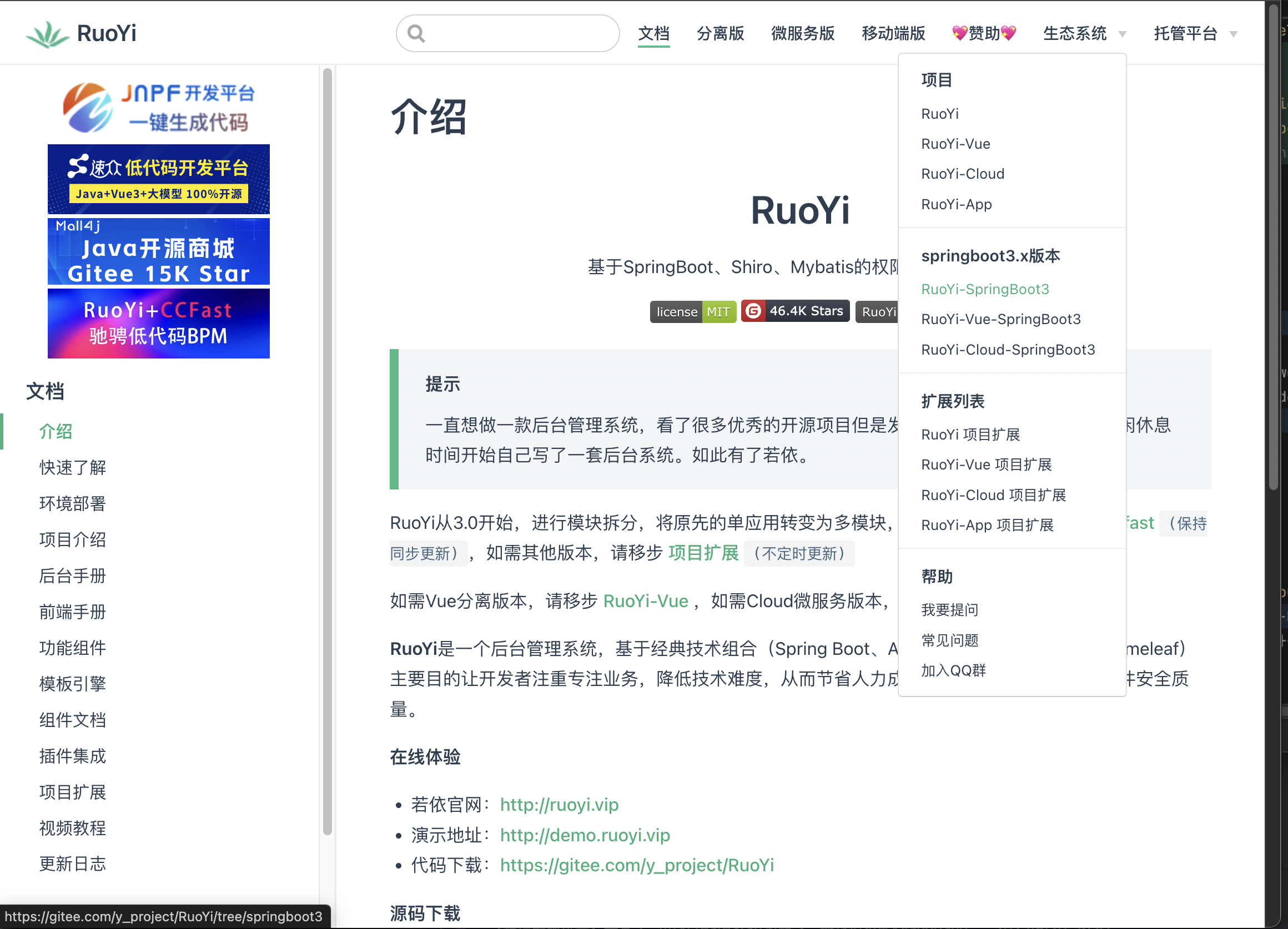This screenshot has width=1288, height=929.
Task: Select 加入QQ群 under 帮助
Action: (953, 670)
